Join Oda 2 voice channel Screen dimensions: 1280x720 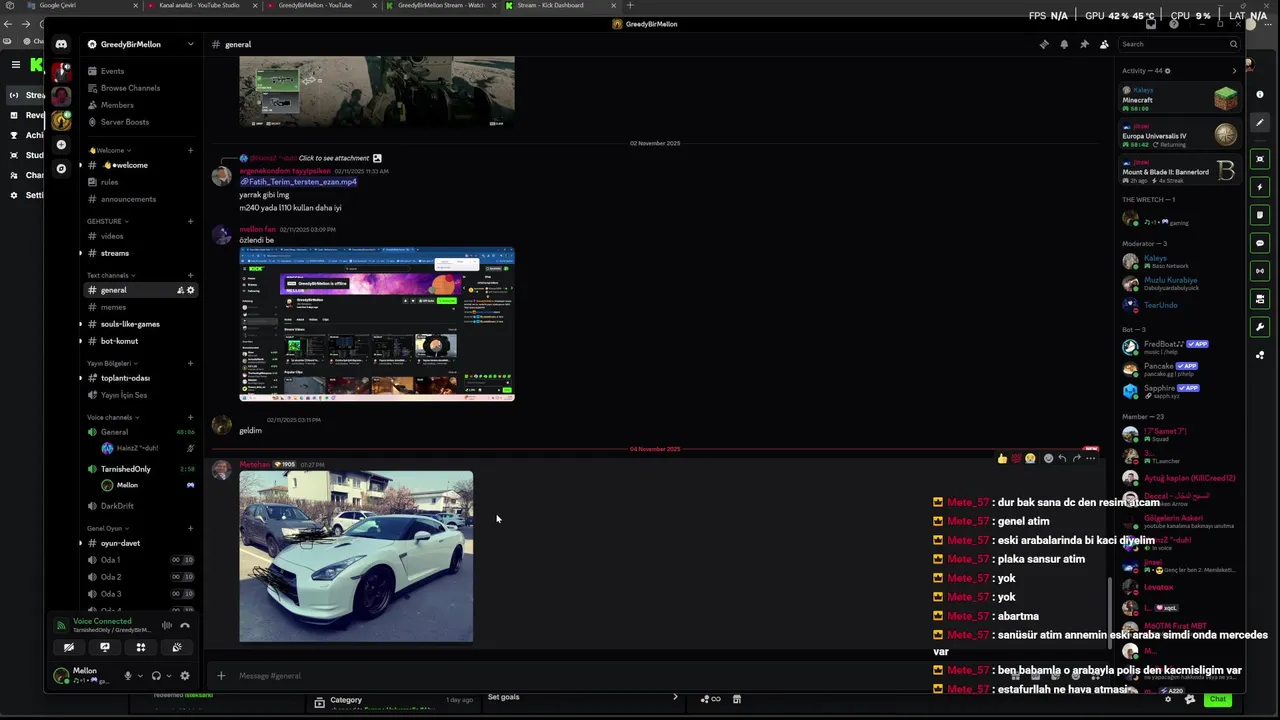[110, 577]
